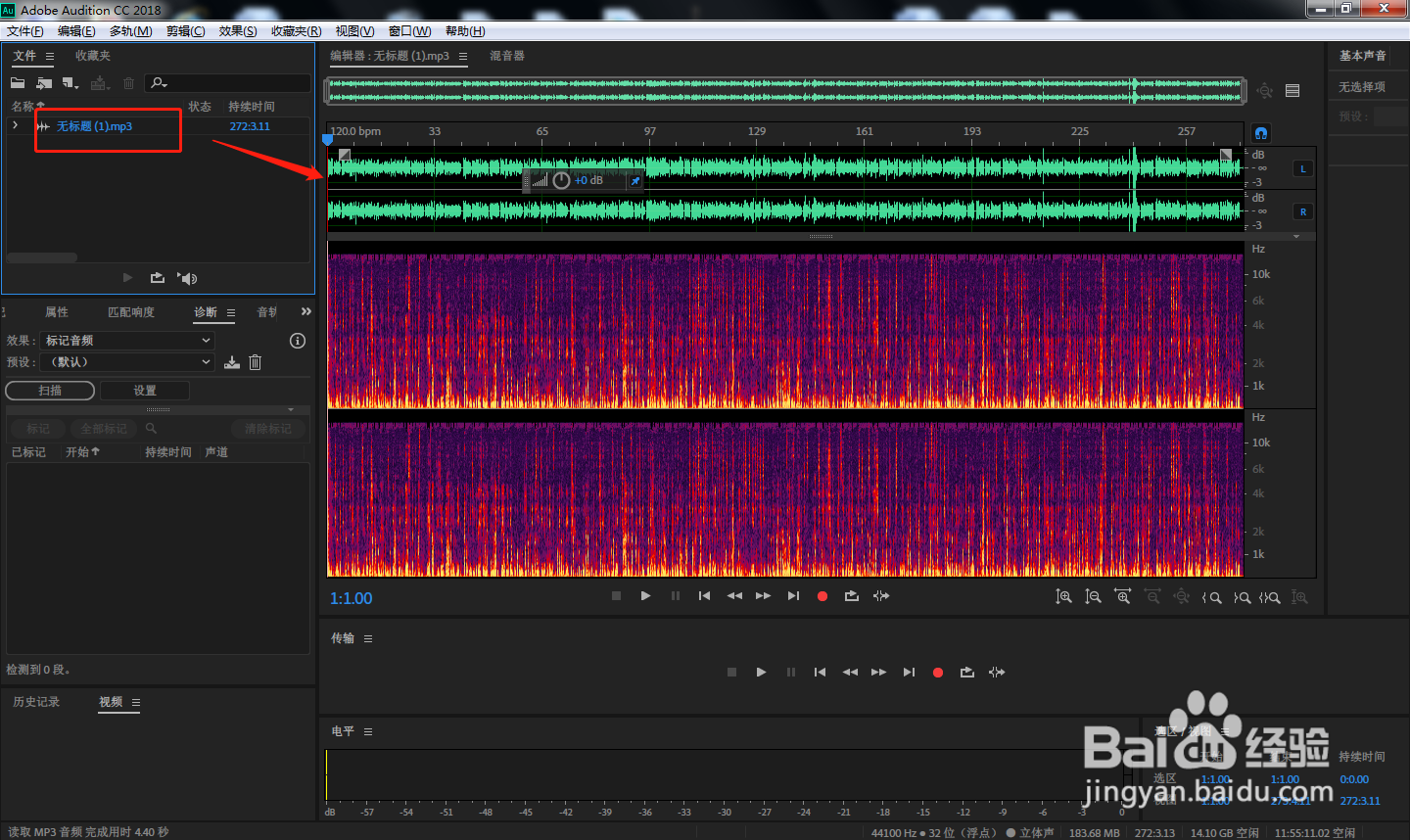
Task: Open the 效果 dropdown 标记音频
Action: (x=127, y=341)
